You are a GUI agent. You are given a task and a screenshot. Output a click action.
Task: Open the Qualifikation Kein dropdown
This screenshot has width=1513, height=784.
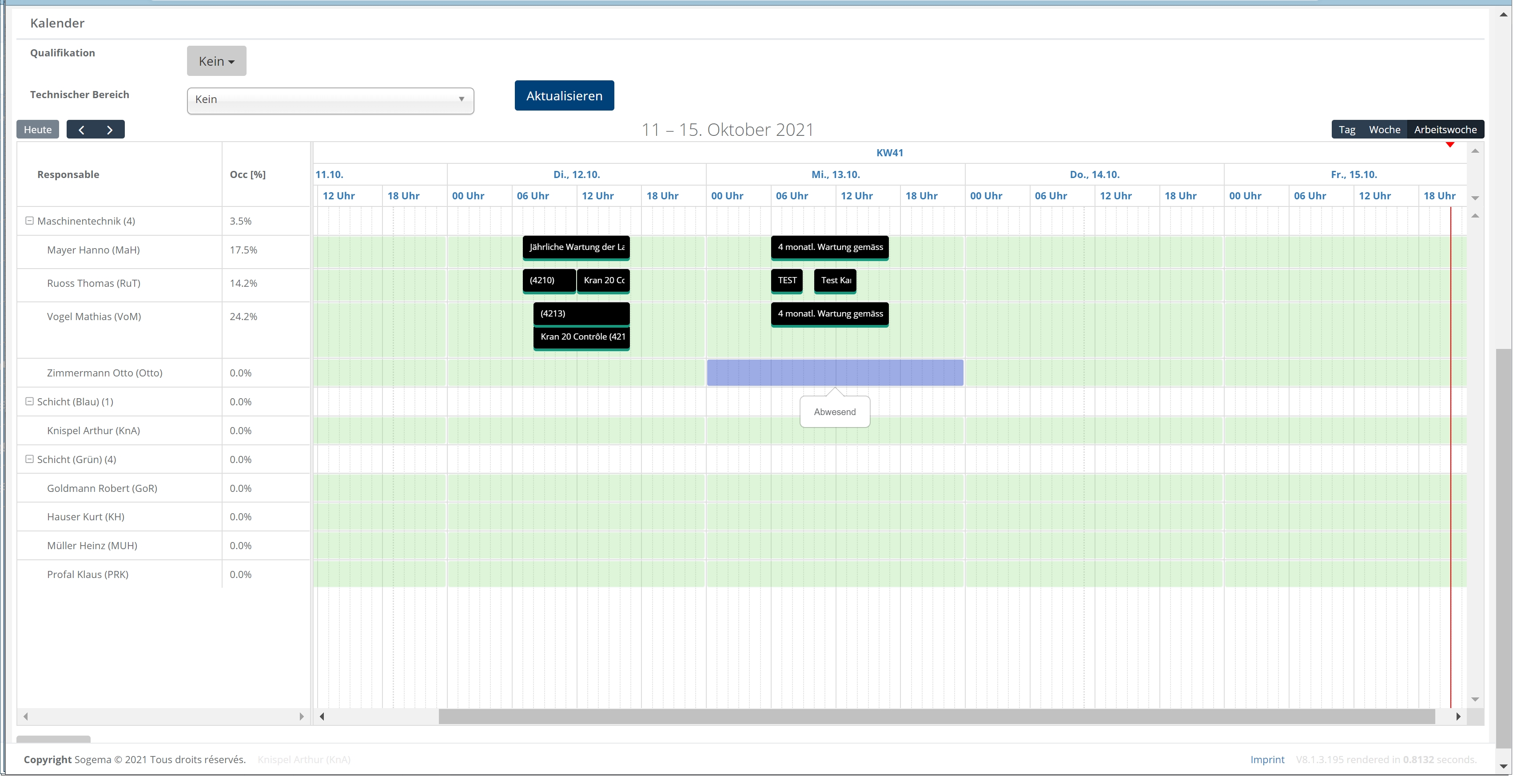(216, 61)
